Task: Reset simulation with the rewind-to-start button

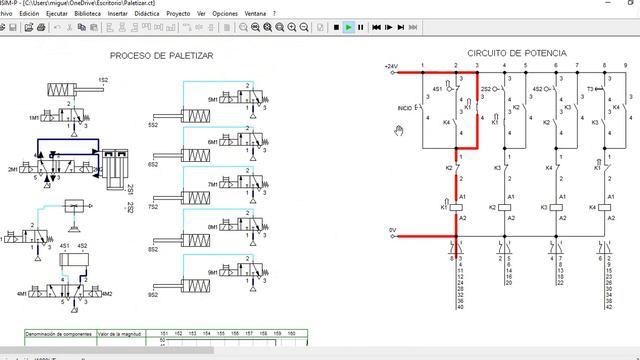Action: point(376,27)
